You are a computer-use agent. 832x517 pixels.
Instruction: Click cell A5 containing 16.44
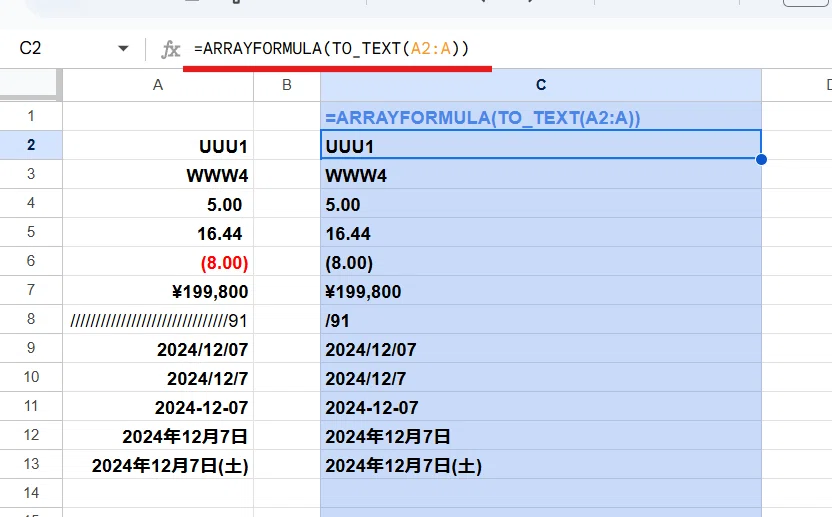(158, 232)
